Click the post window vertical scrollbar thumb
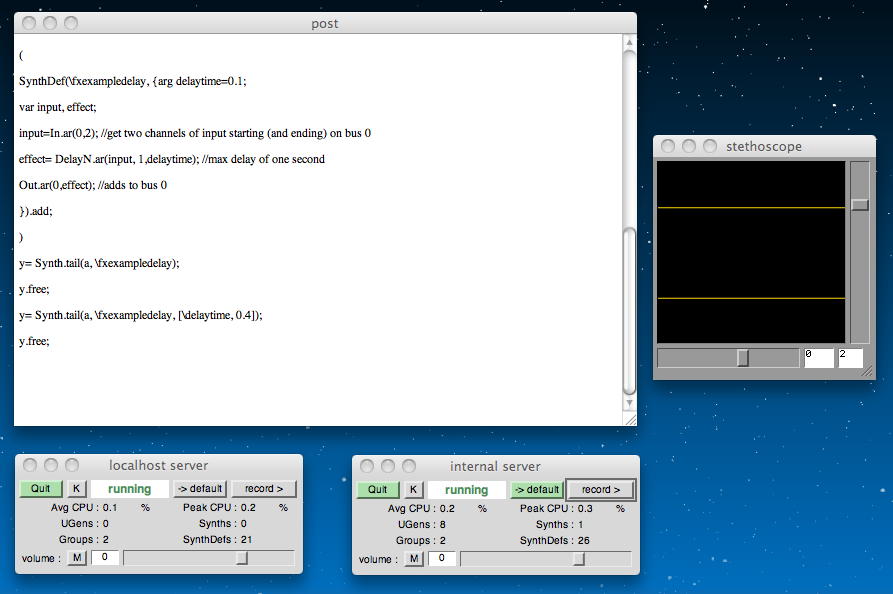Screen dimensions: 893x594 [628, 310]
